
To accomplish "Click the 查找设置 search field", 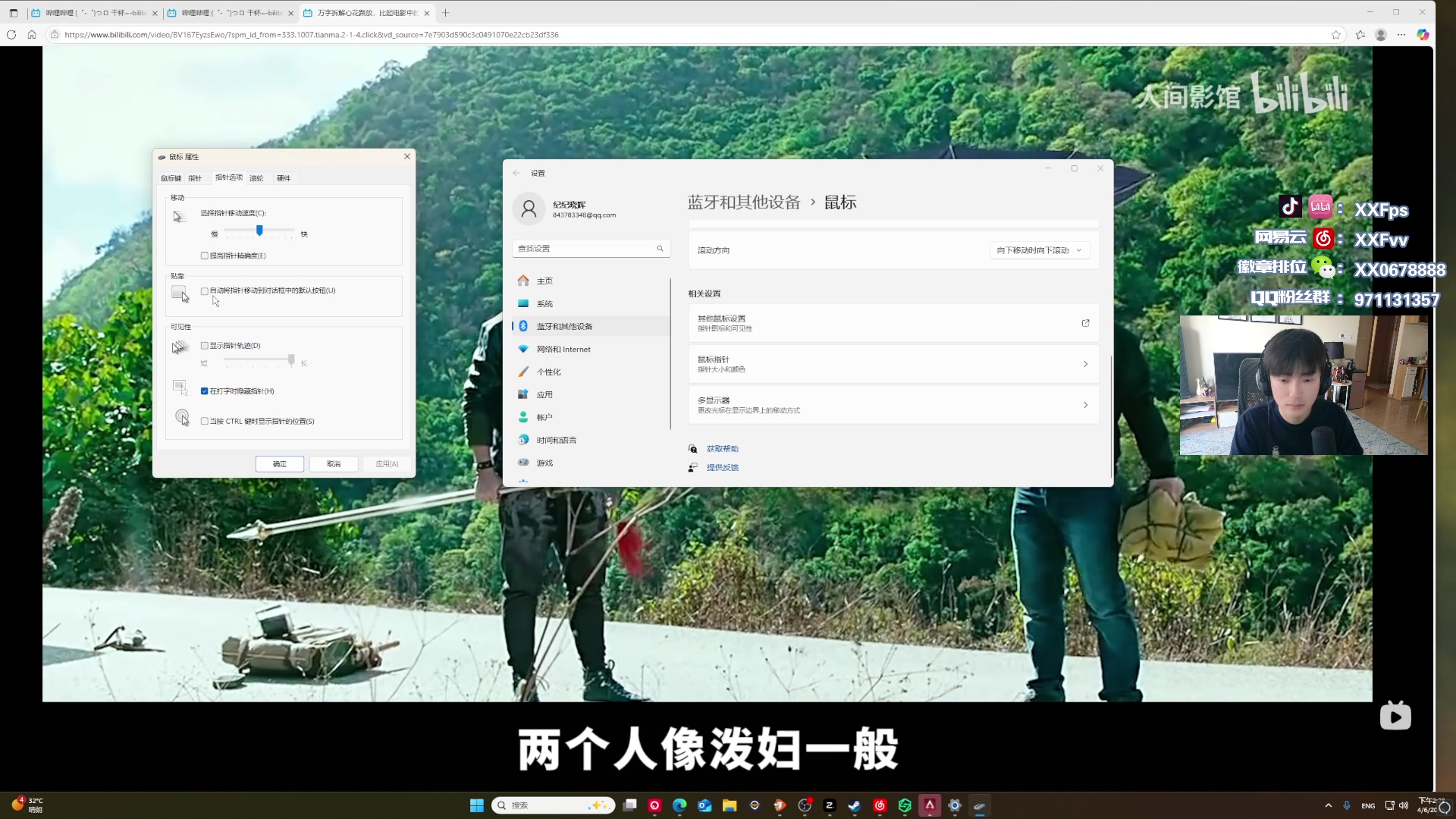I will click(591, 249).
